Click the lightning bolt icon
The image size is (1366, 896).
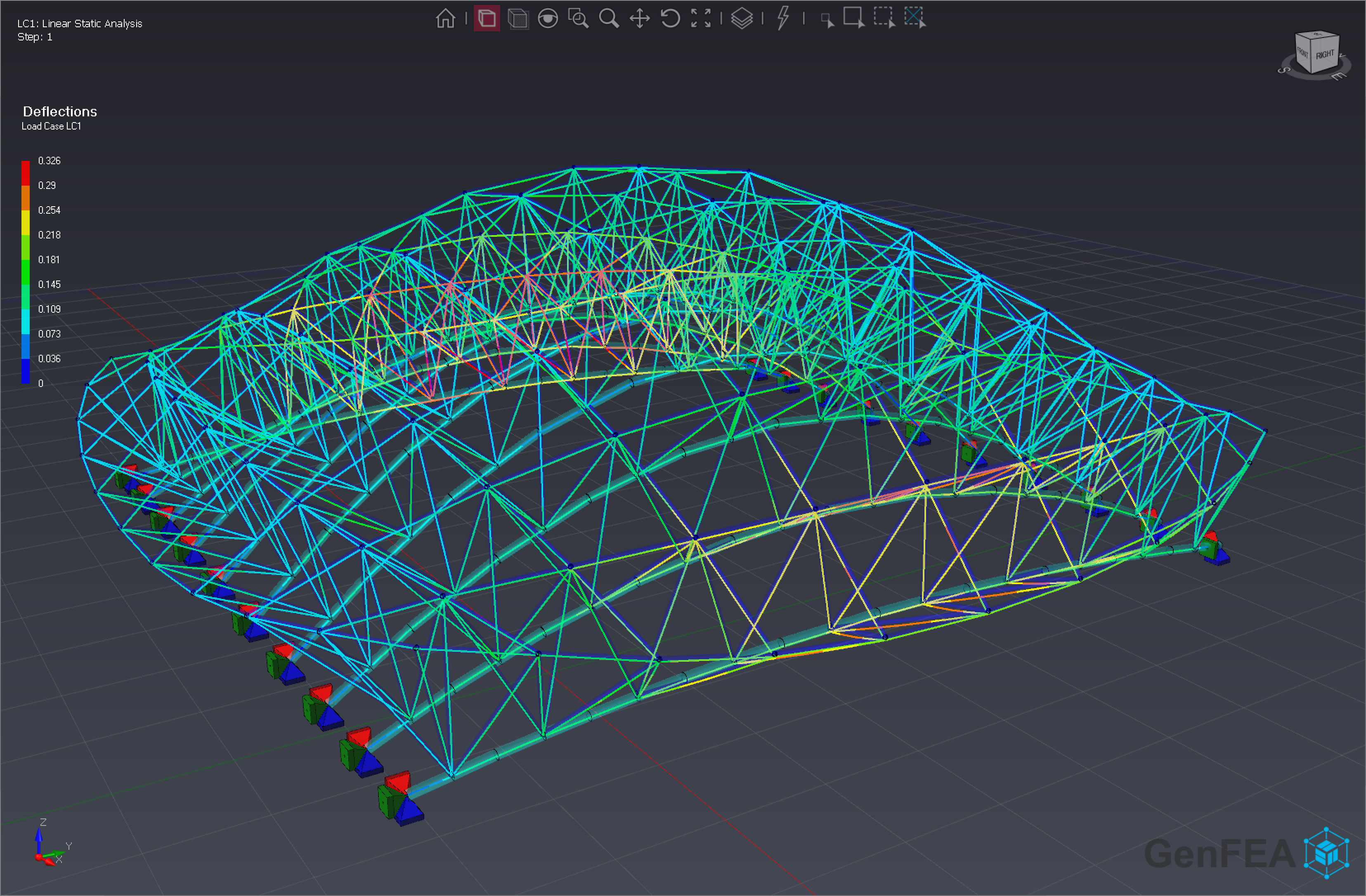click(x=783, y=17)
